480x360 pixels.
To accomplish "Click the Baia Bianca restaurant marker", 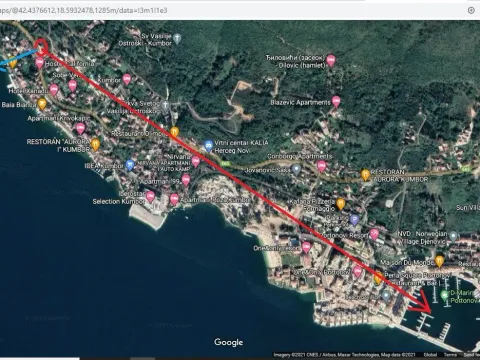I will click(42, 104).
